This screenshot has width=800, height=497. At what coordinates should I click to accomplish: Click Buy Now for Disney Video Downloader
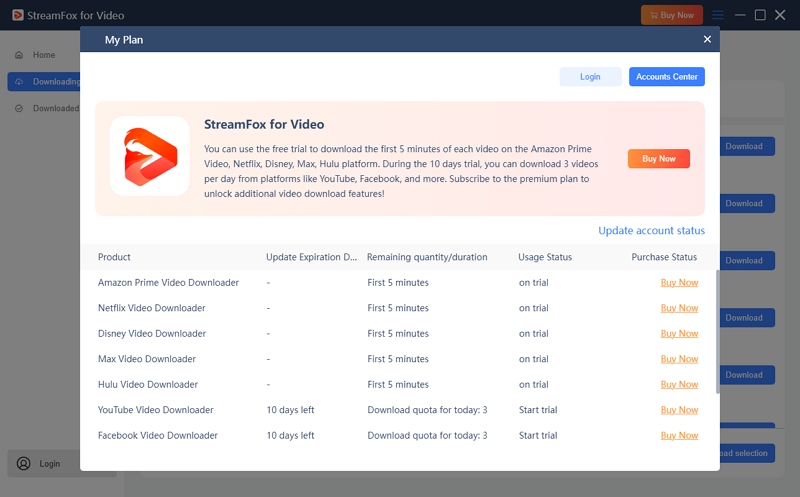(679, 334)
